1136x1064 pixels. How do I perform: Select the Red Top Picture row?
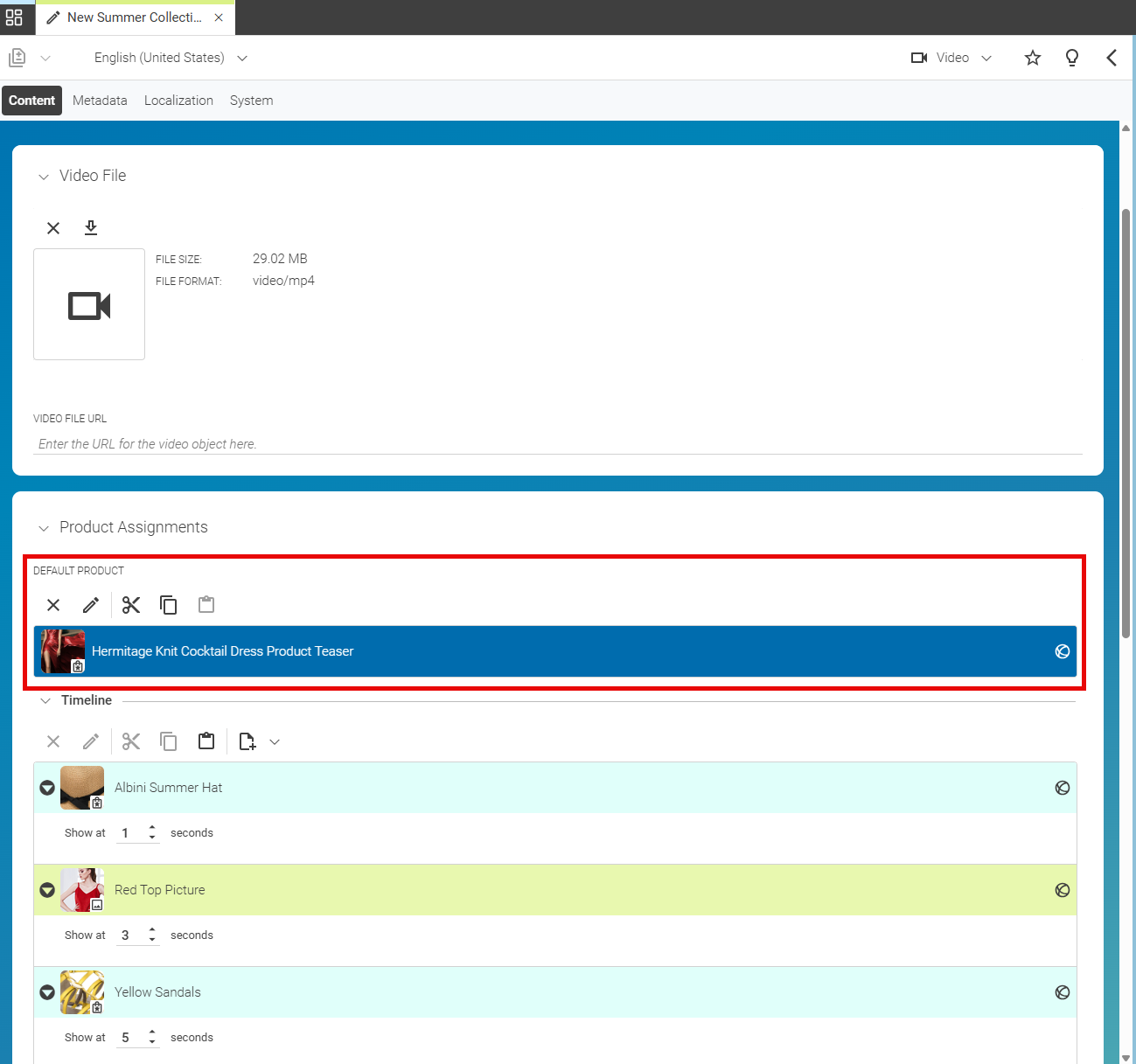pos(555,890)
